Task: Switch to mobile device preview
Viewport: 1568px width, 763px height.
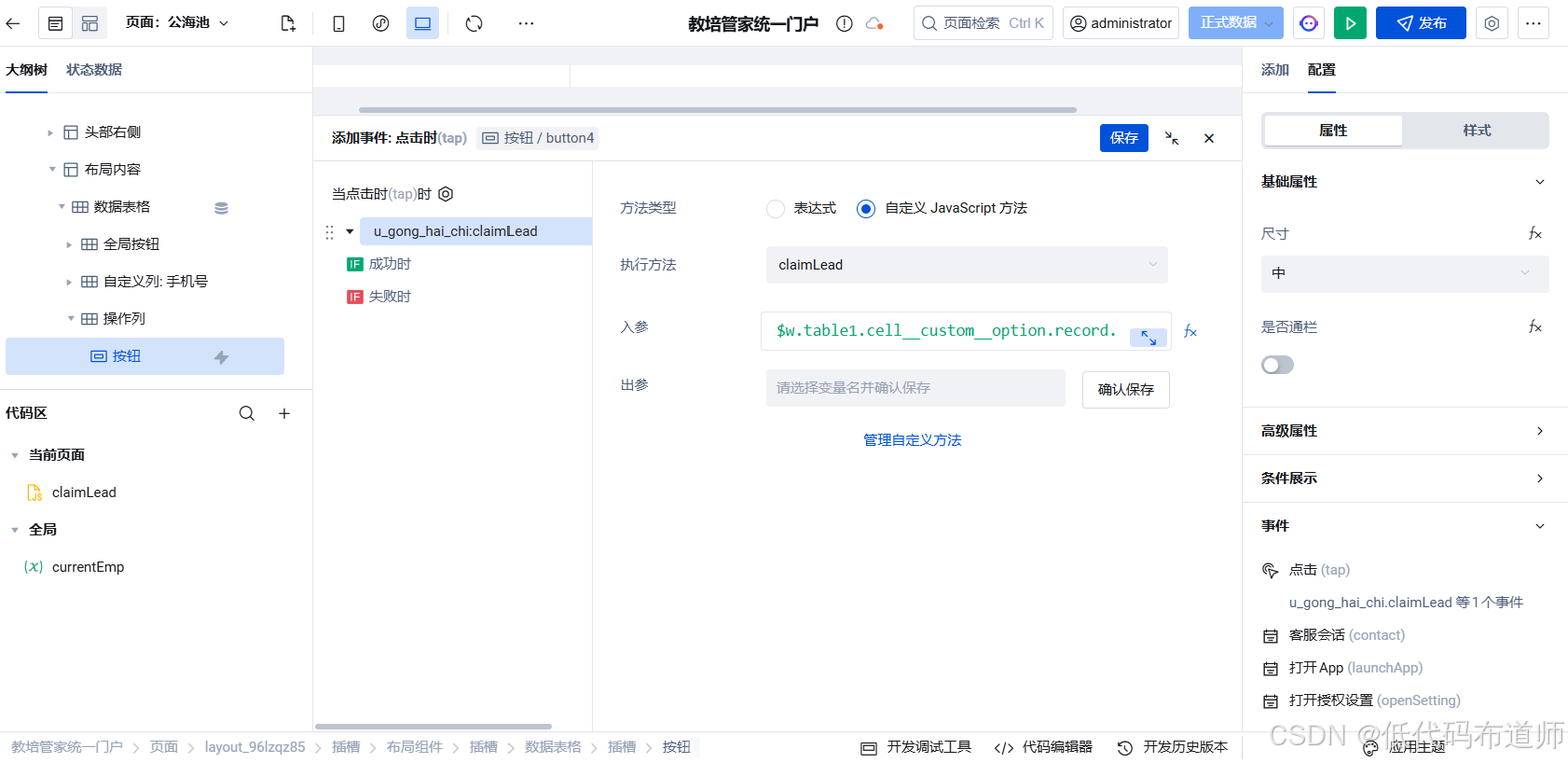Action: (x=339, y=23)
